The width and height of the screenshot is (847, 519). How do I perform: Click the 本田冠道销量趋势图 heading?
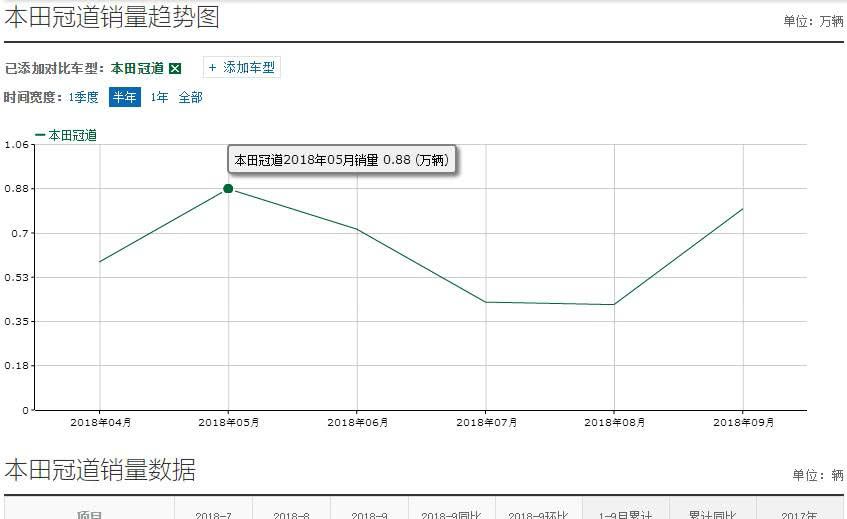[x=112, y=17]
